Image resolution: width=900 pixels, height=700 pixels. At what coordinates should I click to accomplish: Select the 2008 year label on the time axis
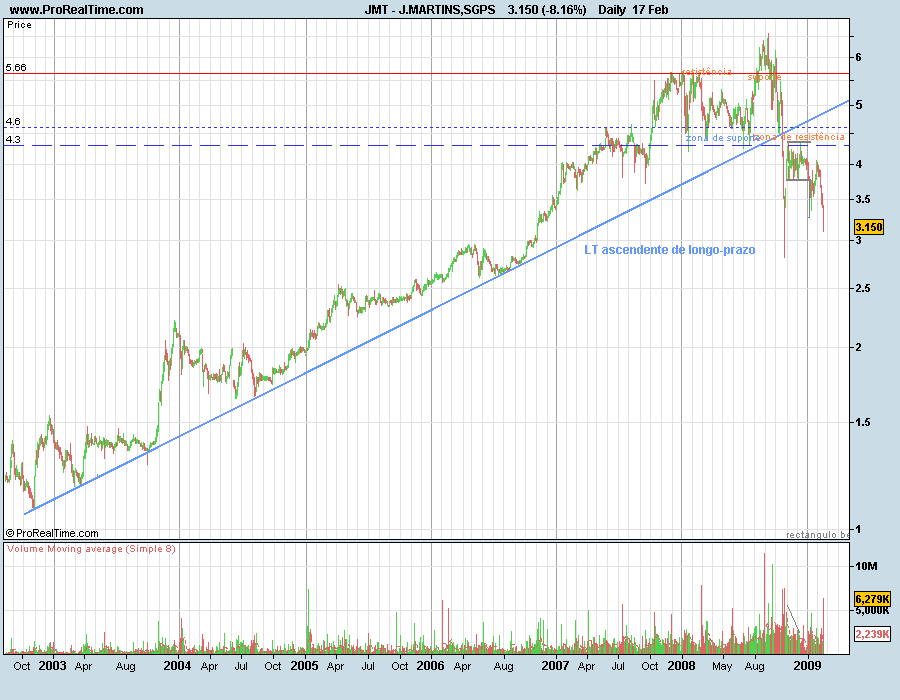click(x=681, y=666)
